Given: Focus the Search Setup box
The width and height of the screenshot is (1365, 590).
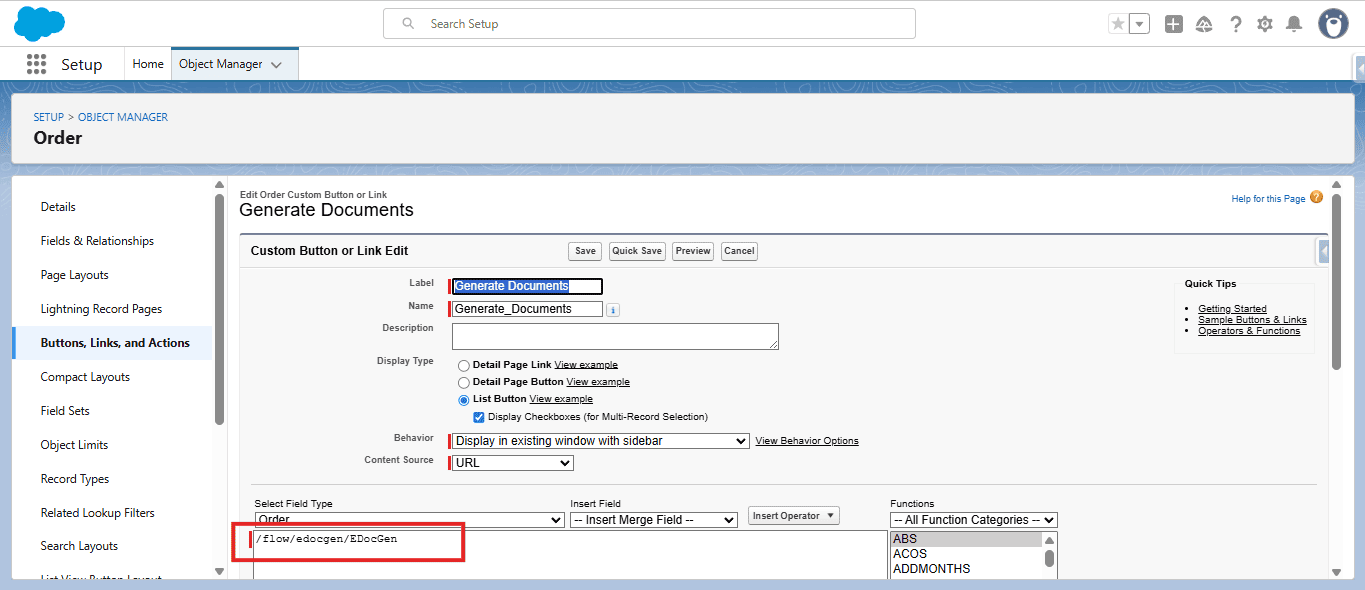Looking at the screenshot, I should coord(649,23).
